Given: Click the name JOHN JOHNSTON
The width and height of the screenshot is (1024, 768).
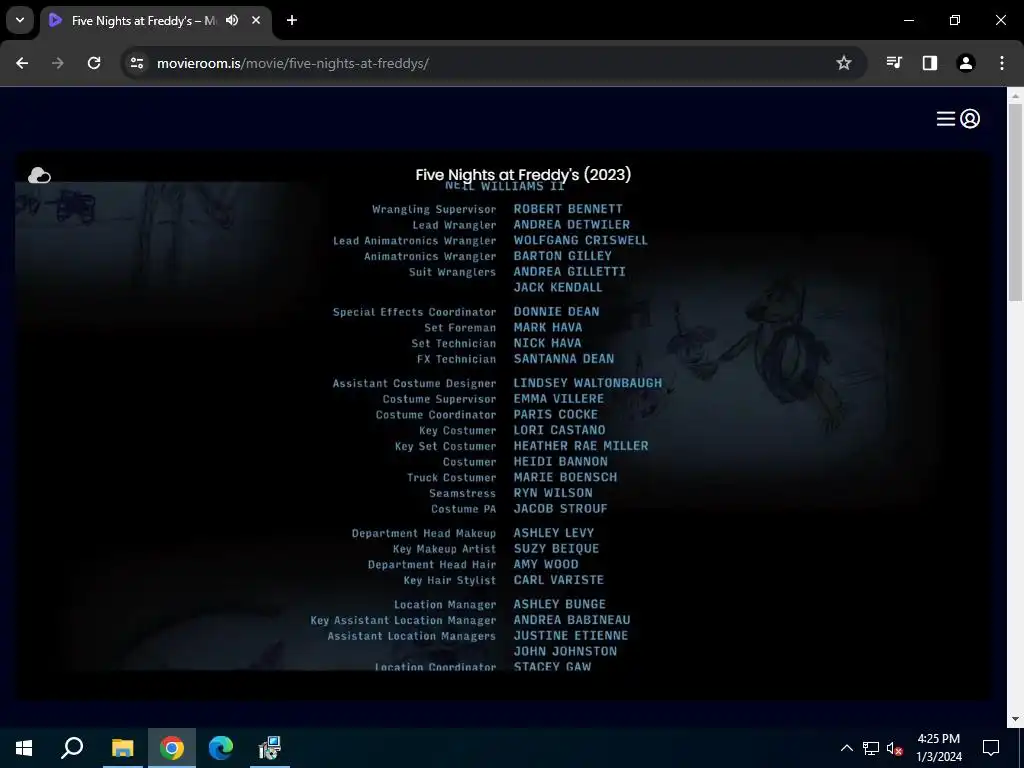Looking at the screenshot, I should coord(566,652).
